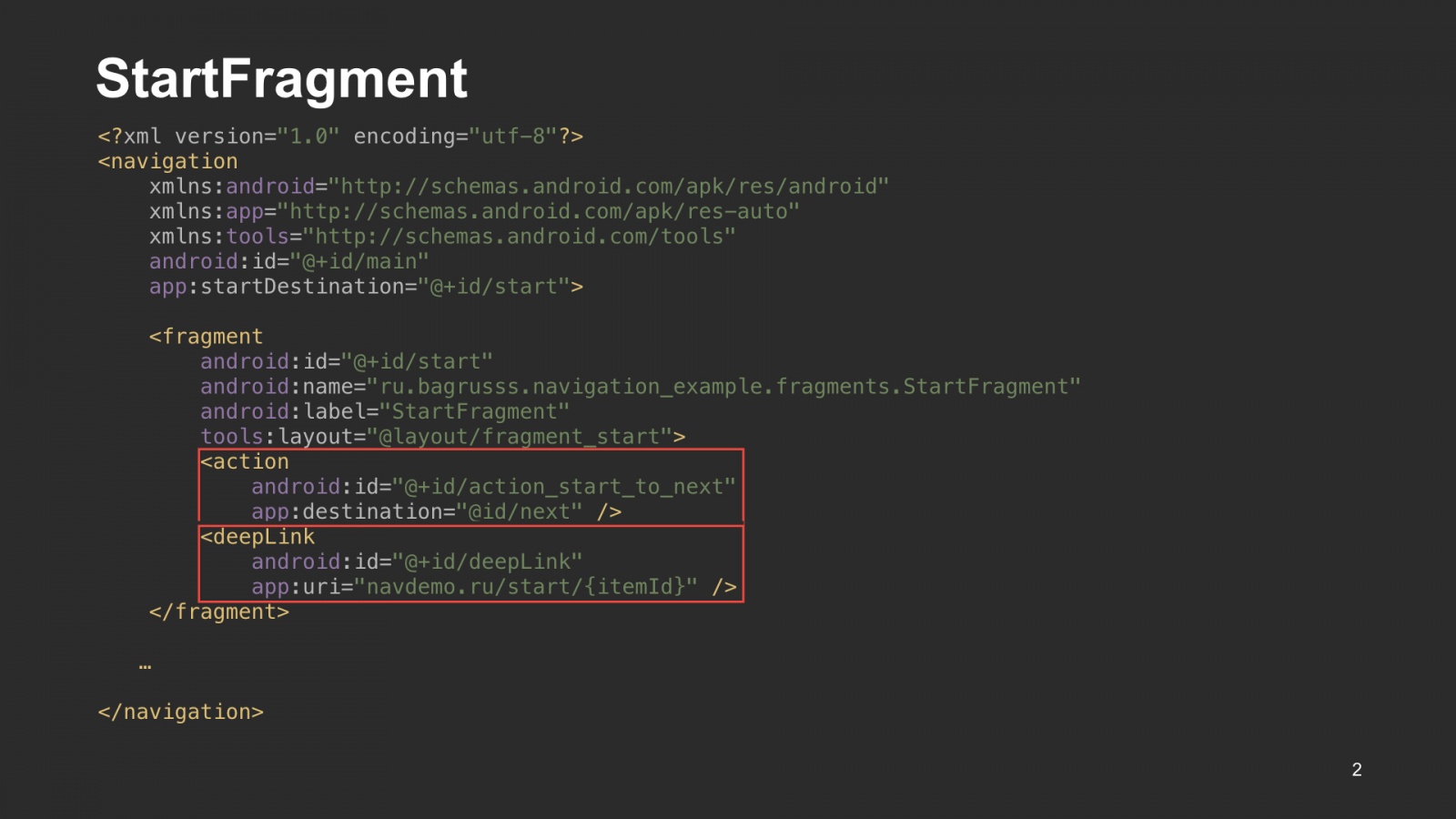Click slide page number 2

[1357, 770]
